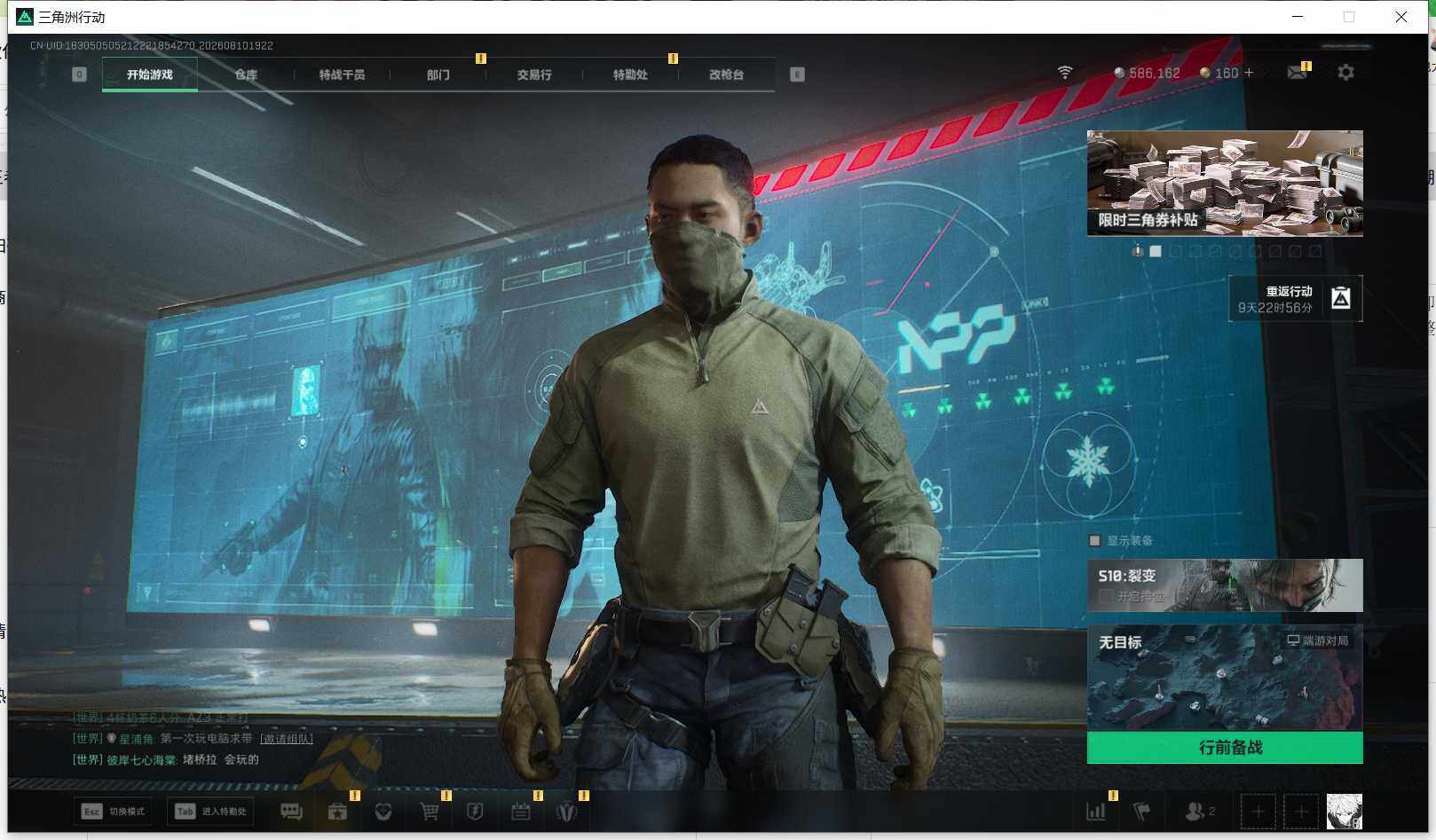1436x840 pixels.
Task: Open the shopping cart store icon
Action: point(430,812)
